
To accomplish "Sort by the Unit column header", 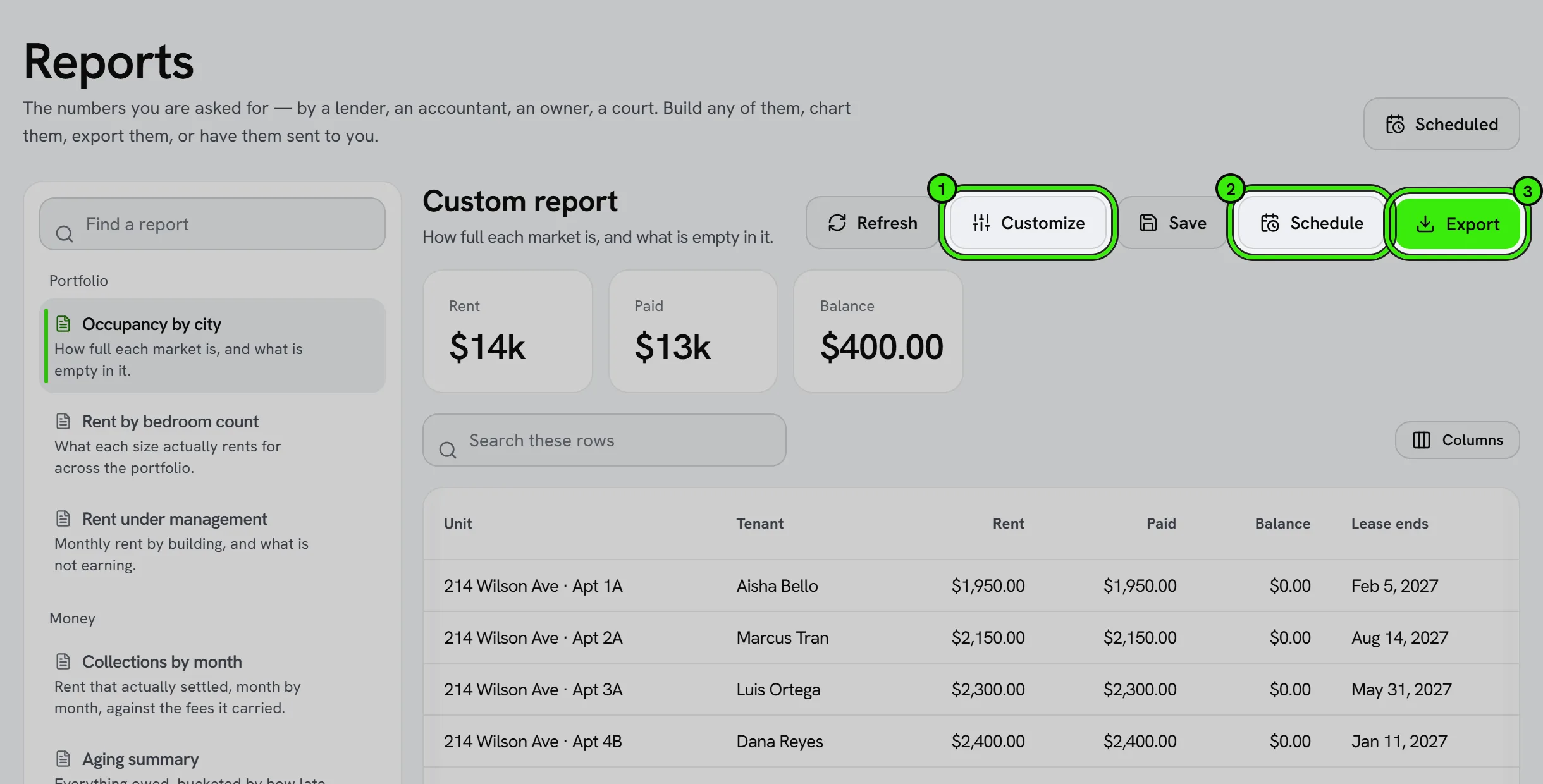I will 458,524.
